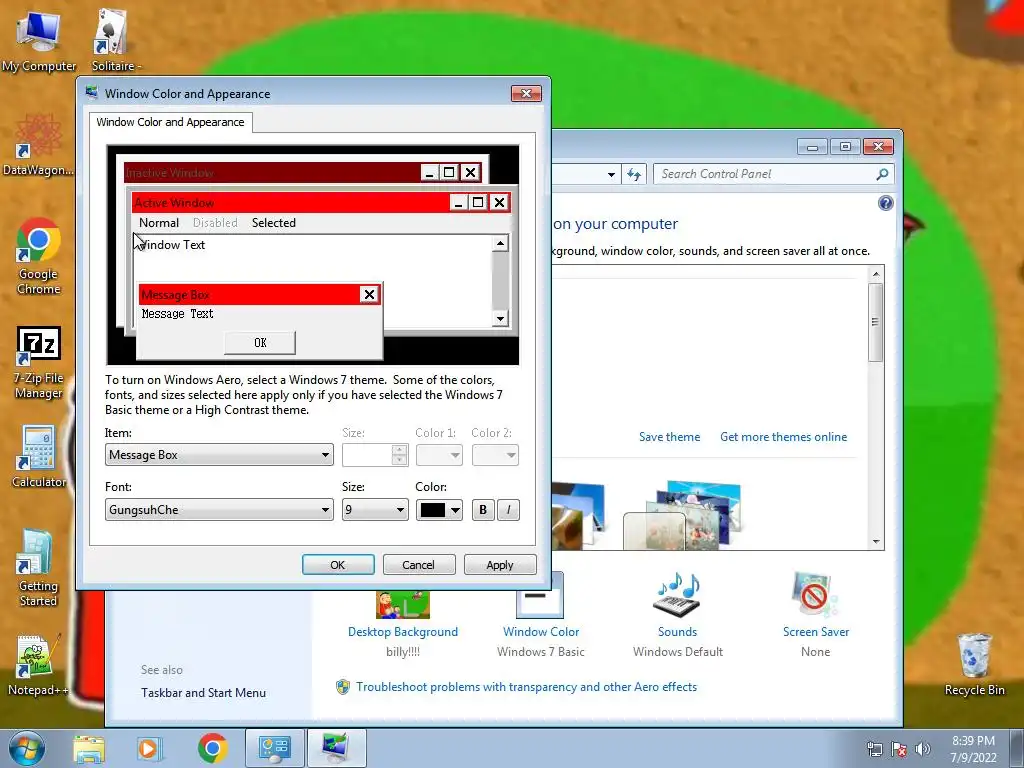Image resolution: width=1024 pixels, height=768 pixels.
Task: Expand the Item dropdown showing Message Box
Action: click(x=219, y=455)
